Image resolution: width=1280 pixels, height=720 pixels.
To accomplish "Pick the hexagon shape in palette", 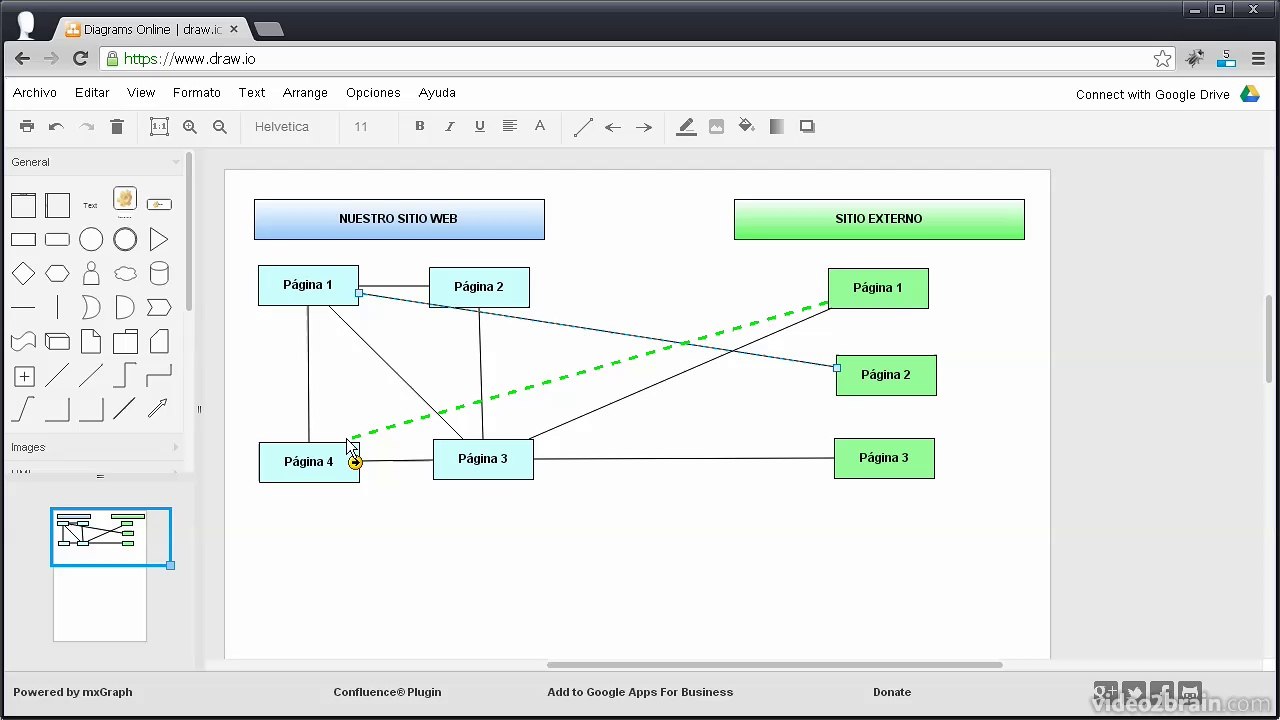I will point(57,274).
